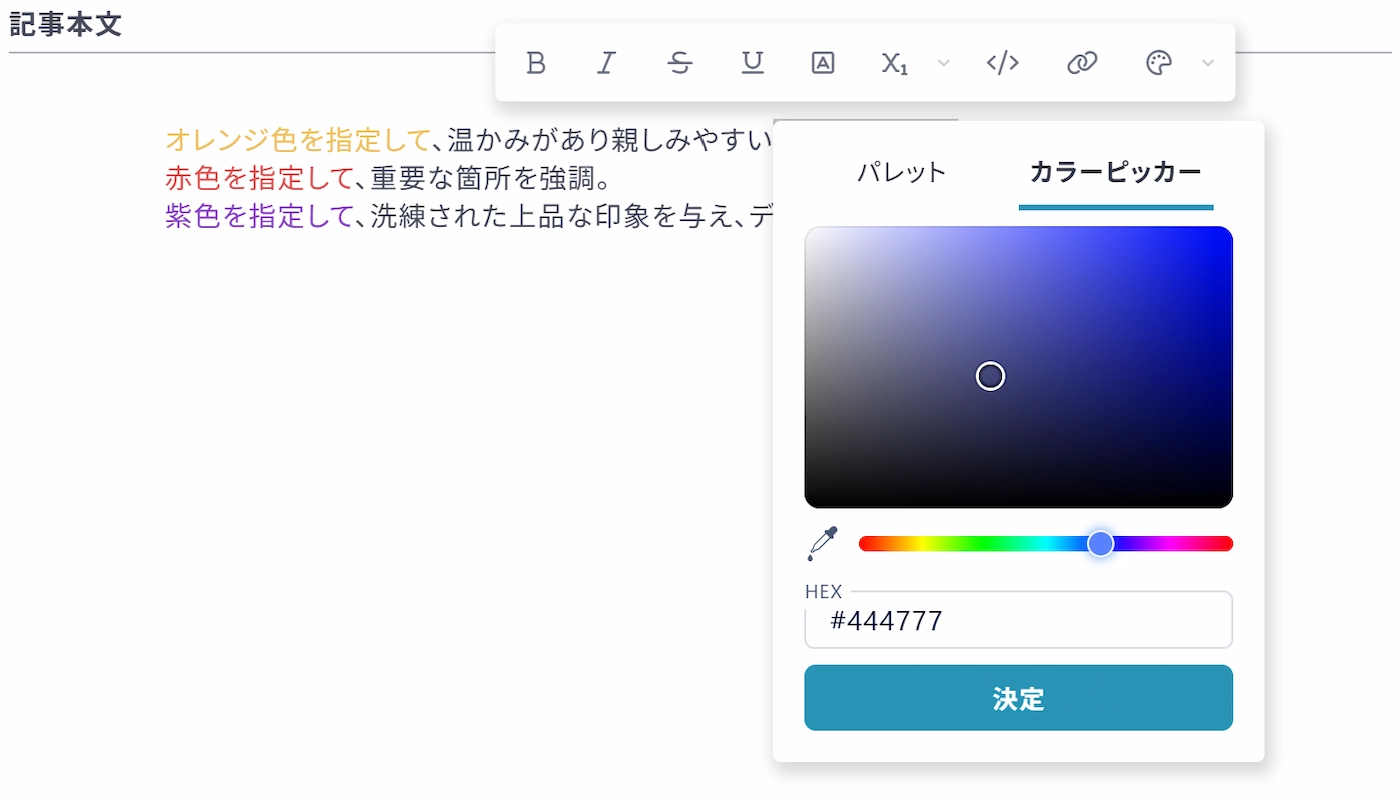Viewport: 1400px width, 799px height.
Task: Click the purple text 紫色を指定して
Action: point(260,215)
